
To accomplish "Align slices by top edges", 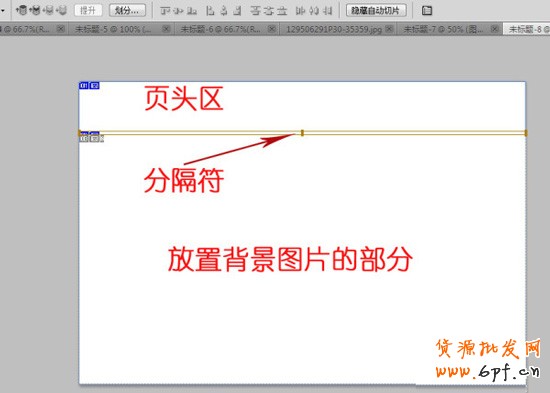I will point(165,11).
